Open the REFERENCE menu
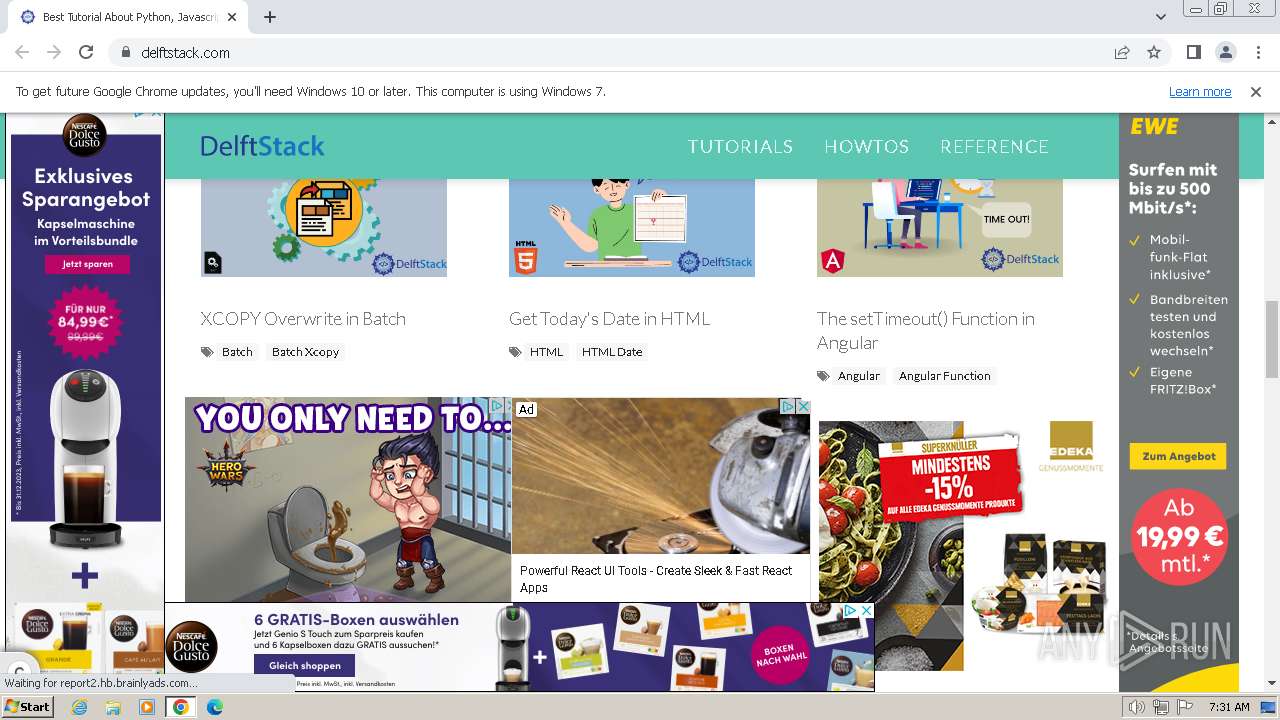 [x=994, y=146]
